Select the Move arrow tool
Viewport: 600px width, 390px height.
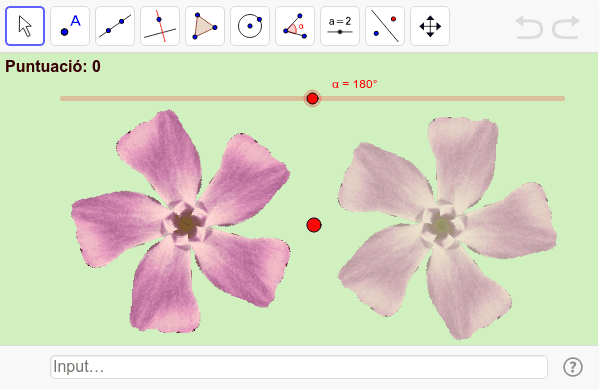[x=25, y=26]
